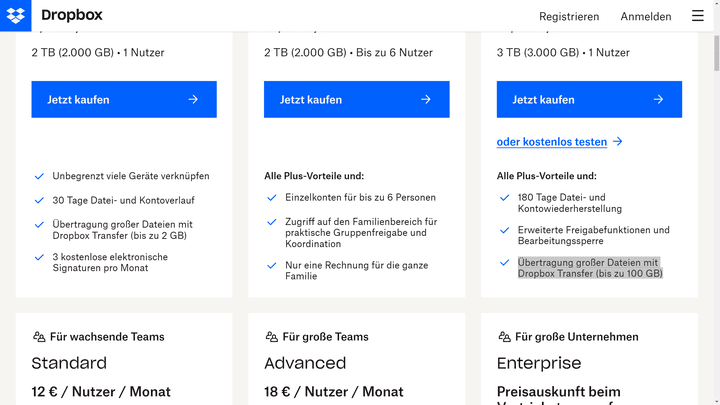The width and height of the screenshot is (720, 405).
Task: Click the Einzelkonten für bis zu 6 Personen text
Action: point(360,197)
